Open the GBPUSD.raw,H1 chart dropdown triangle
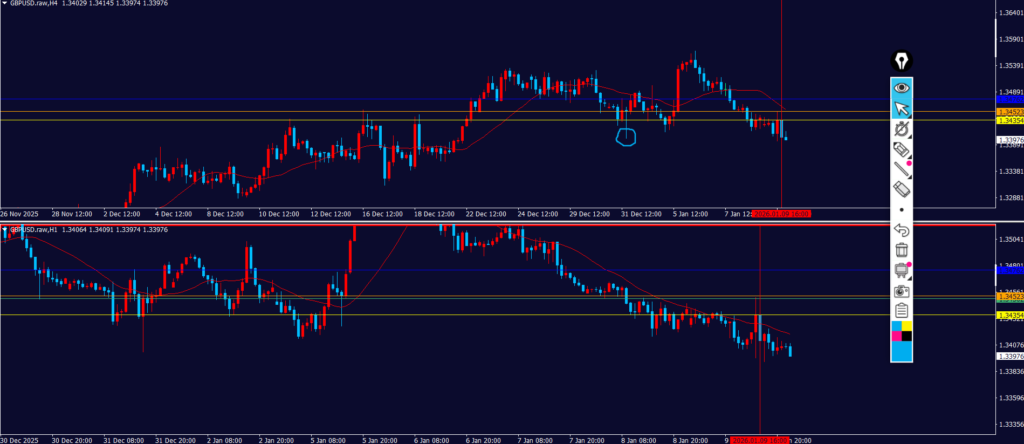Screen dimensions: 1024x444 click(x=4, y=229)
